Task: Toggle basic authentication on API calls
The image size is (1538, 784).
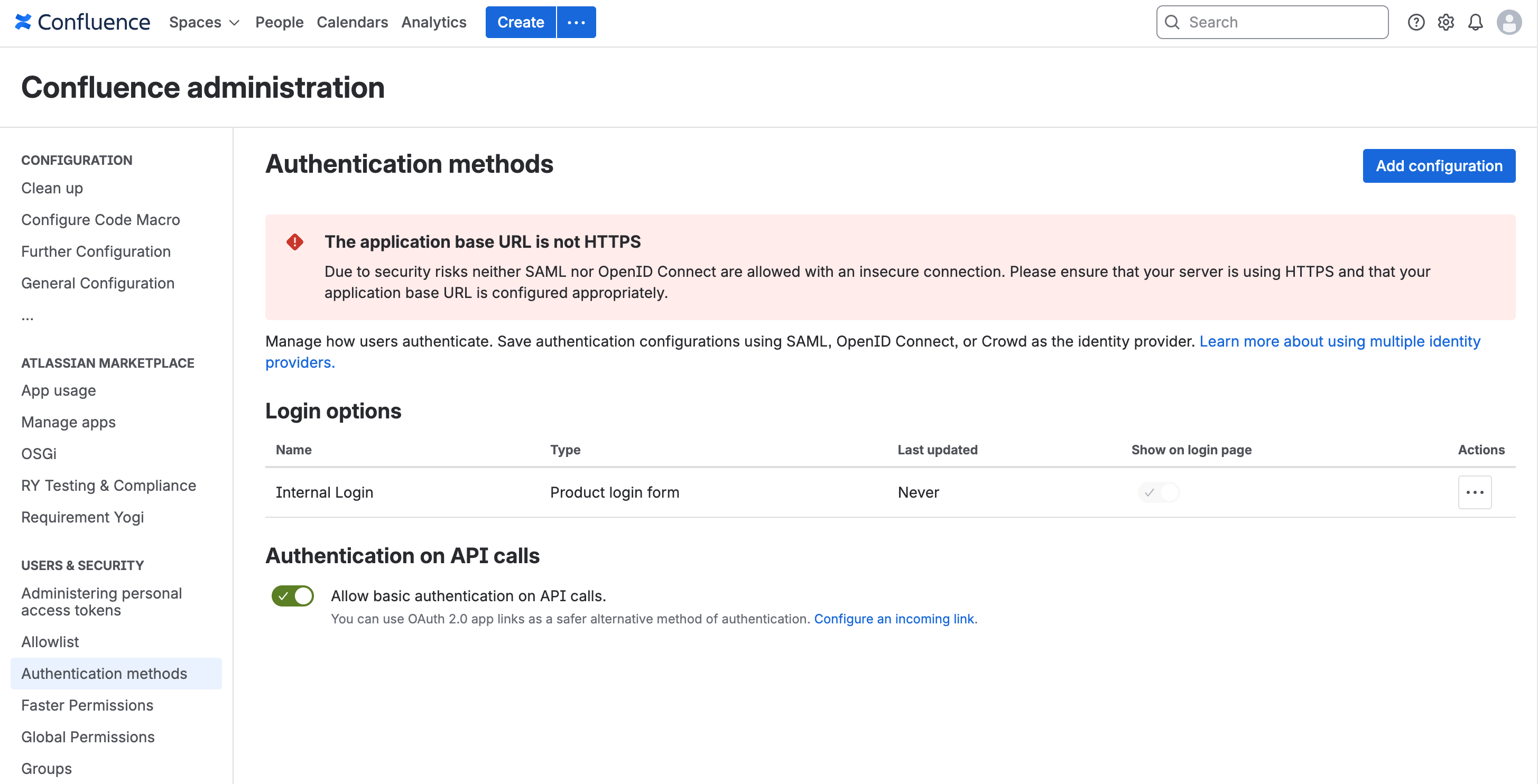Action: pyautogui.click(x=293, y=595)
